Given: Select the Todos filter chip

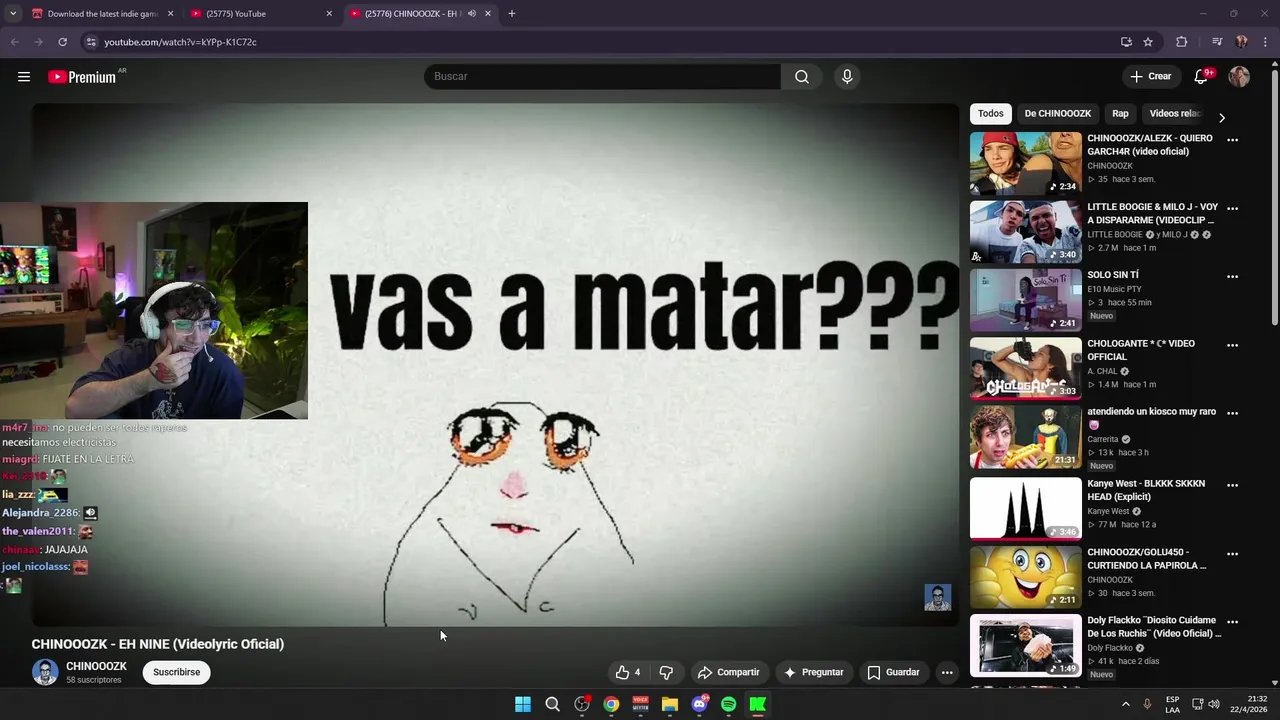Looking at the screenshot, I should pos(991,114).
